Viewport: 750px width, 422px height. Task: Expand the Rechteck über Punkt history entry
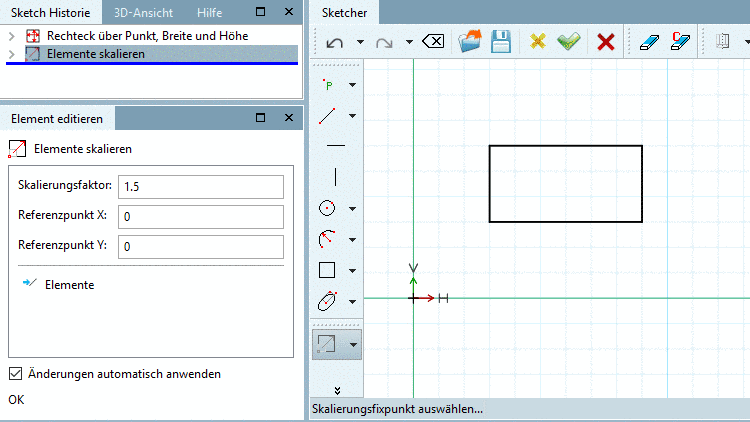[12, 36]
